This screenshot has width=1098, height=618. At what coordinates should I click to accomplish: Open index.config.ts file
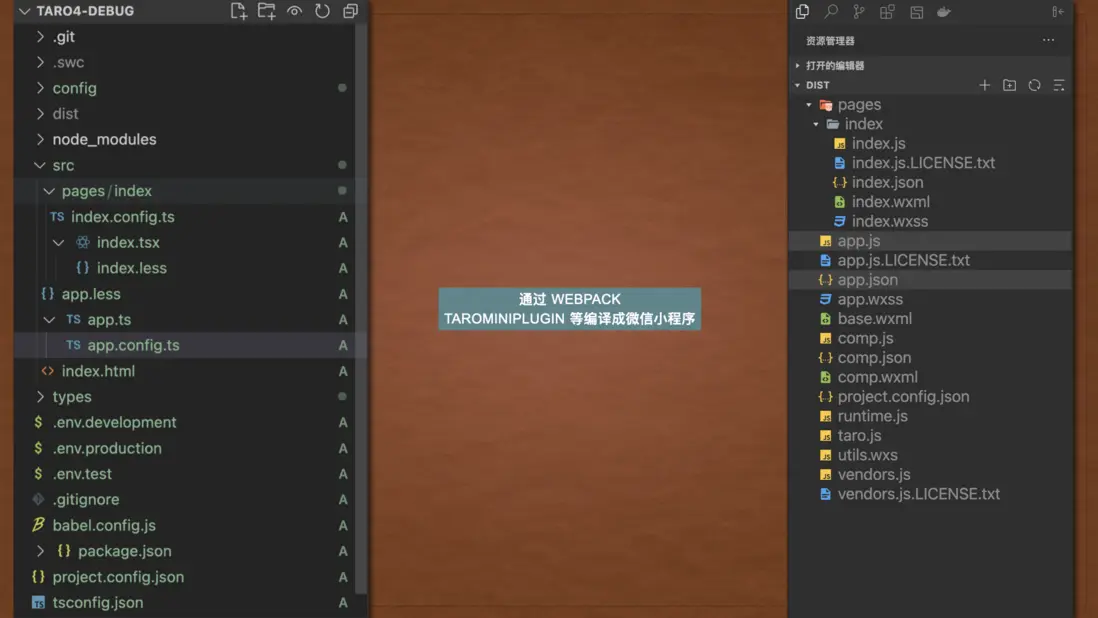pos(123,217)
